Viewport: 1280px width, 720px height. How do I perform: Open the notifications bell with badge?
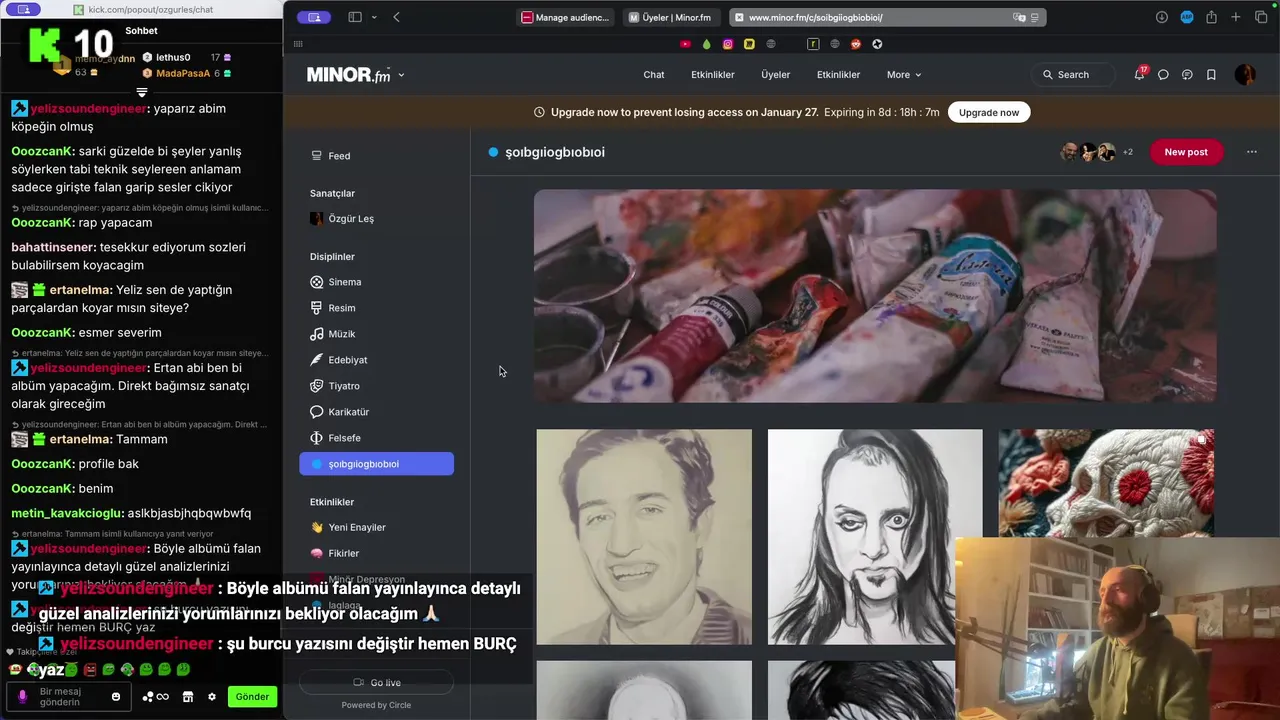[1139, 74]
